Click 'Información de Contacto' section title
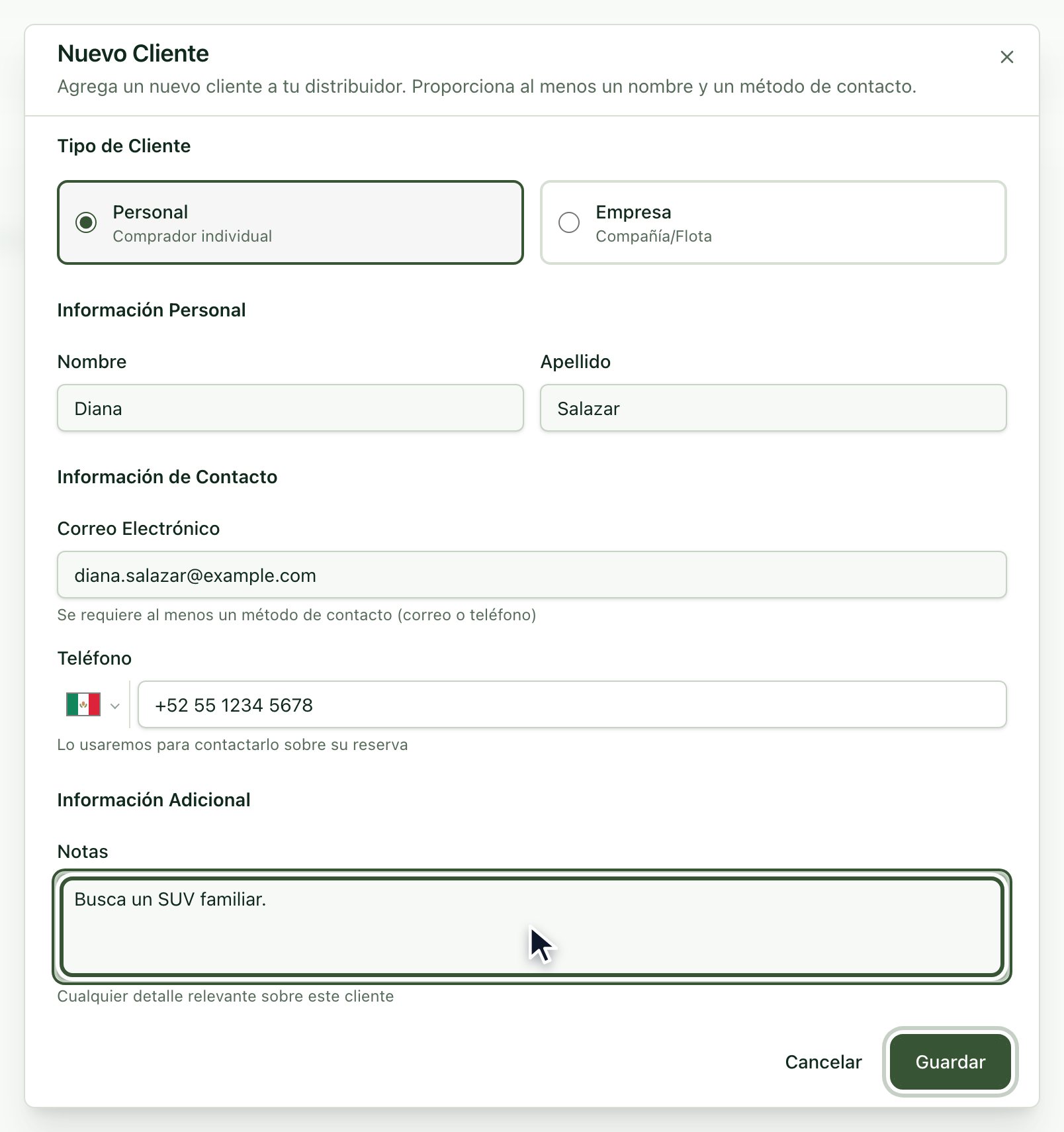Viewport: 1064px width, 1132px height. pos(167,477)
